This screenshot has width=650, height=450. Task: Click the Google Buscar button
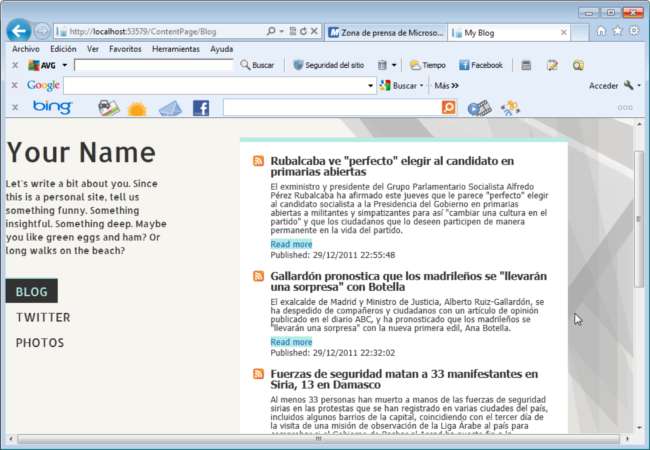(398, 85)
